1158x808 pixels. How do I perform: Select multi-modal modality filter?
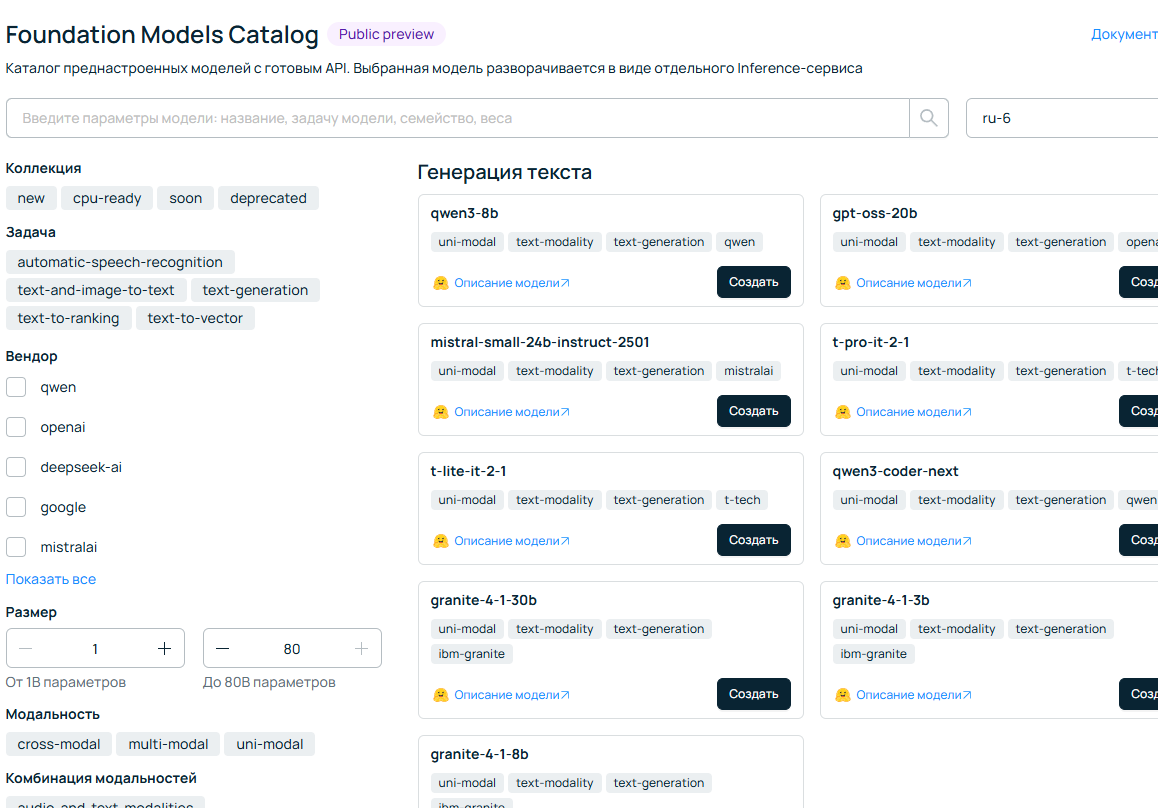168,744
